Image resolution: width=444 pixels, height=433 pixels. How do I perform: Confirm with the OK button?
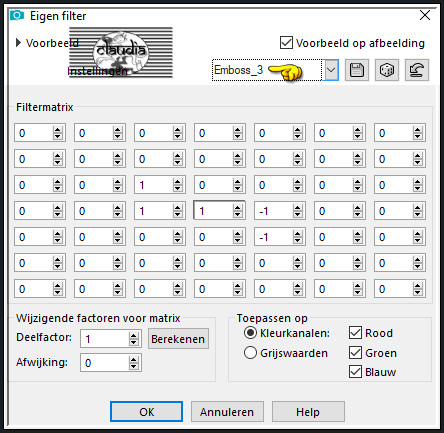(x=147, y=412)
